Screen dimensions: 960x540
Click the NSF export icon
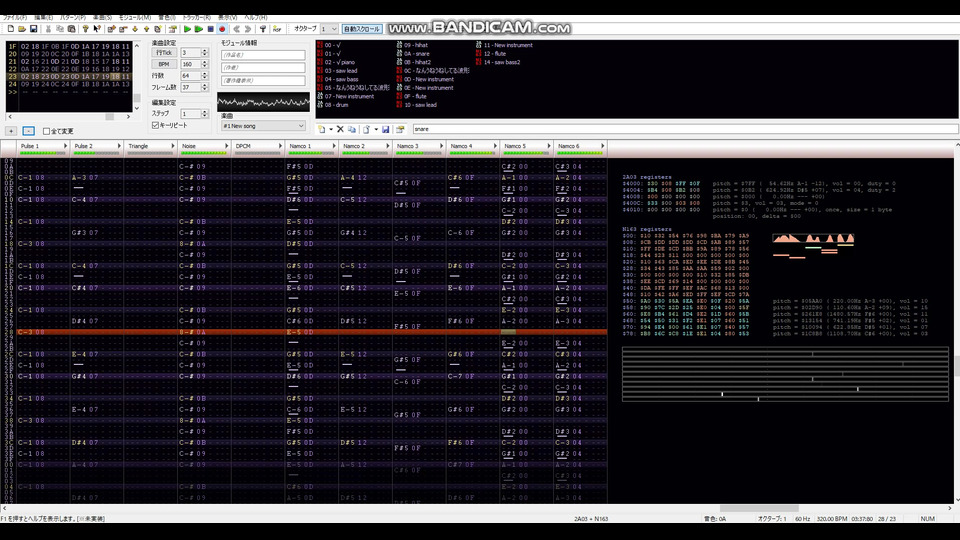[x=277, y=29]
